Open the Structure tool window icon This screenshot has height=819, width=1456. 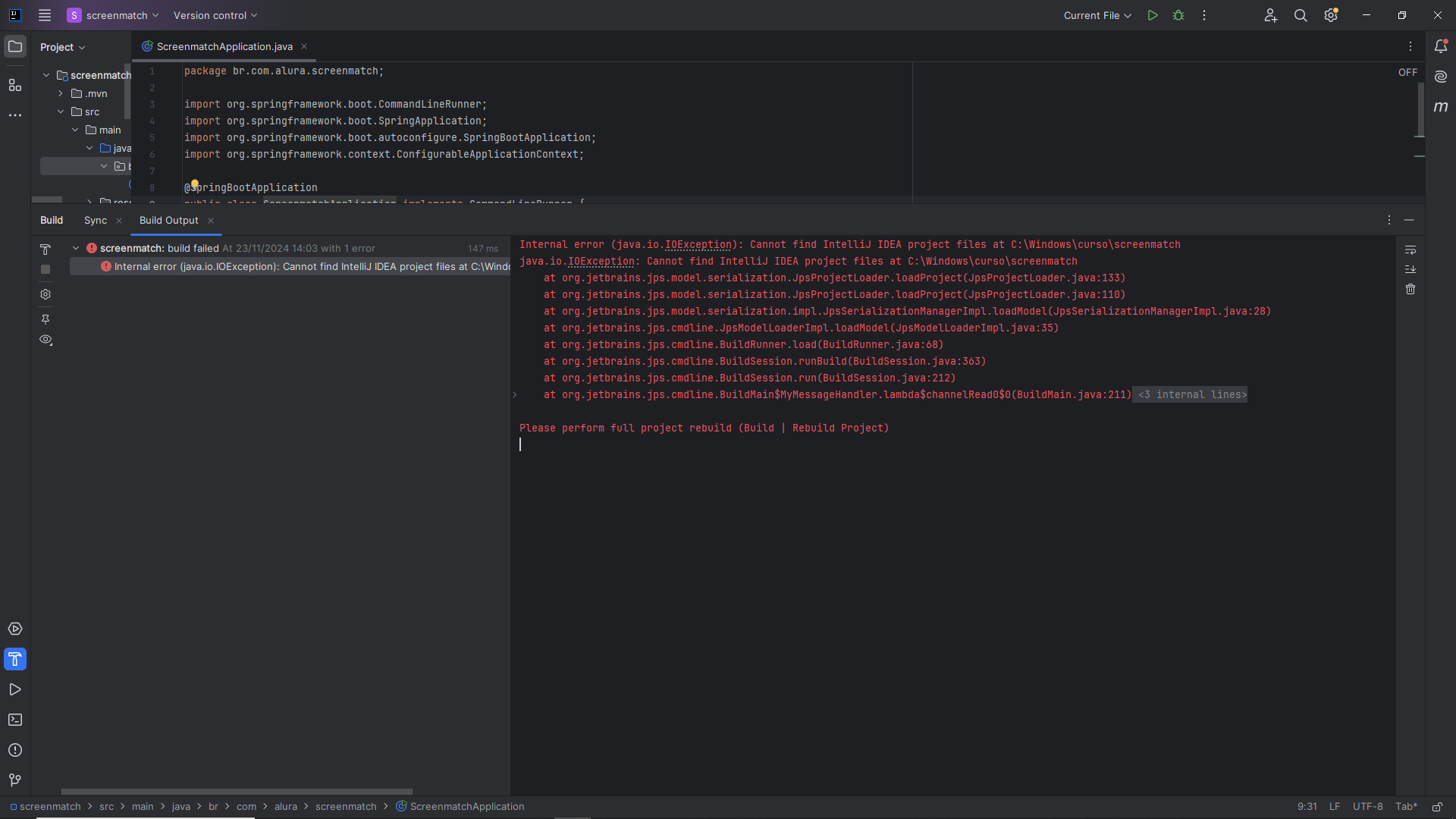(15, 85)
